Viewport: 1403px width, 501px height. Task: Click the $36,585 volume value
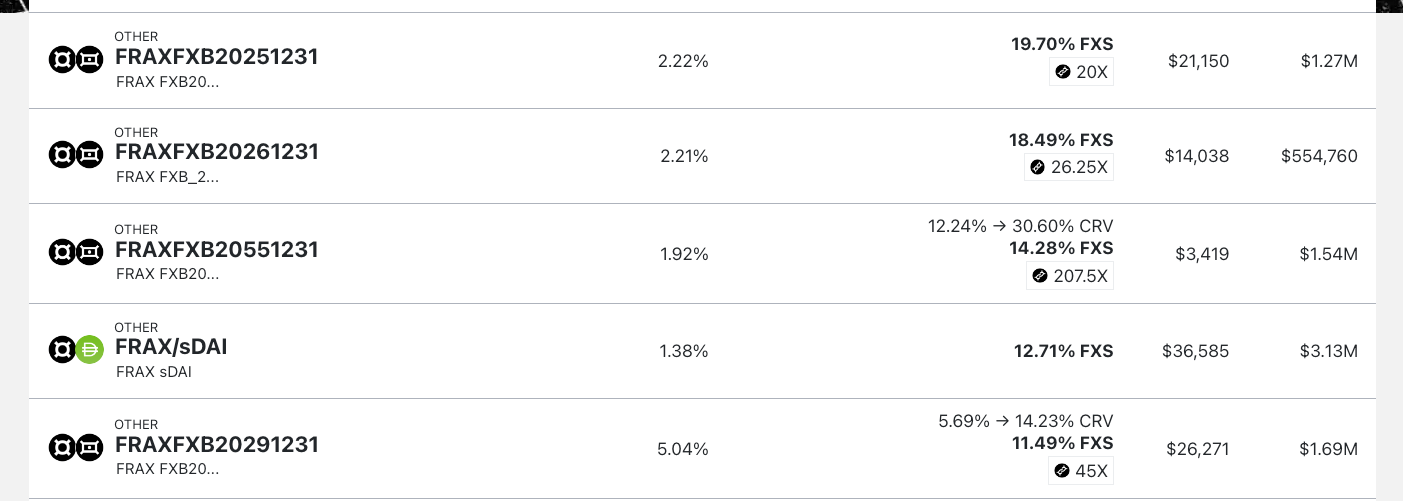pos(1195,351)
